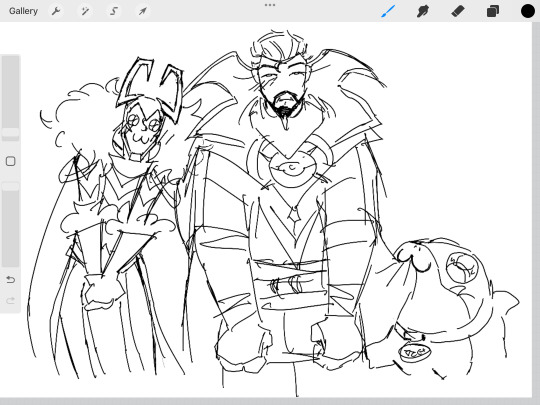Select the Eraser tool
The width and height of the screenshot is (540, 405).
click(x=458, y=11)
